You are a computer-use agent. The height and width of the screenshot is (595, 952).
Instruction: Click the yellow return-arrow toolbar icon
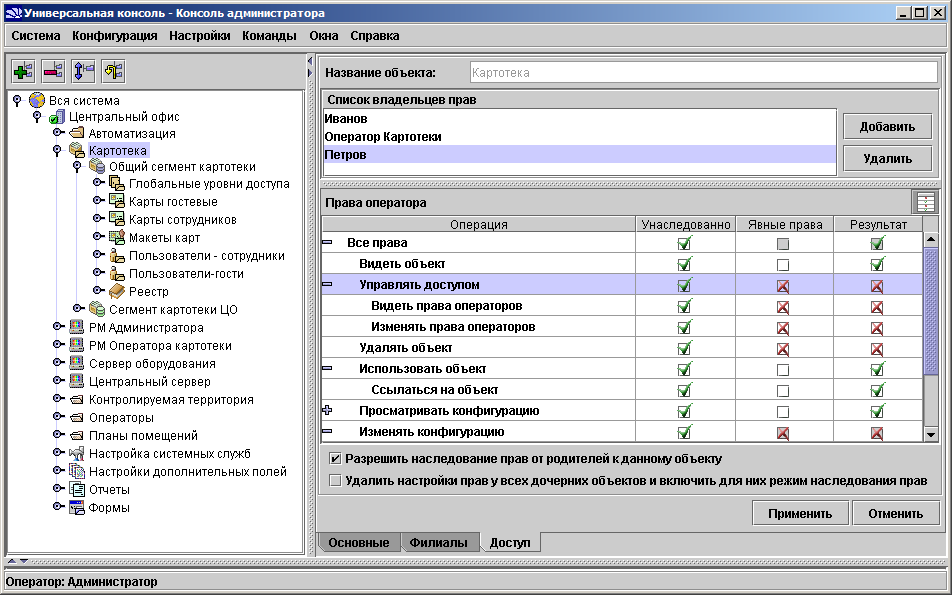click(x=114, y=72)
